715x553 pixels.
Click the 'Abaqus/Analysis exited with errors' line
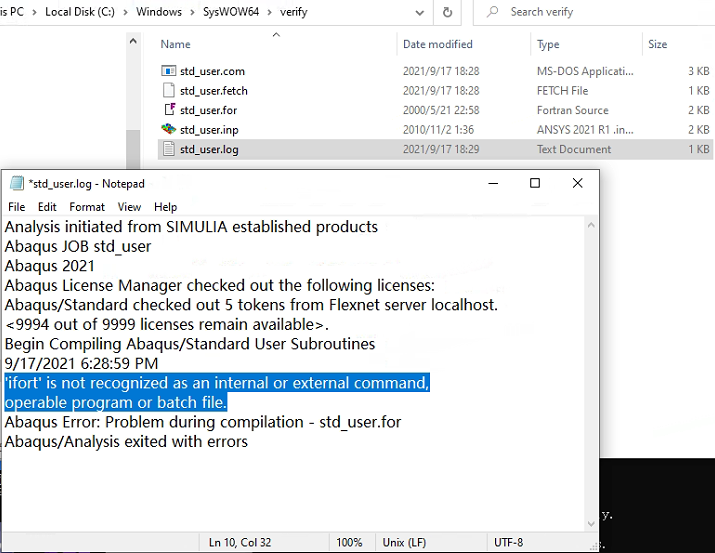(126, 442)
